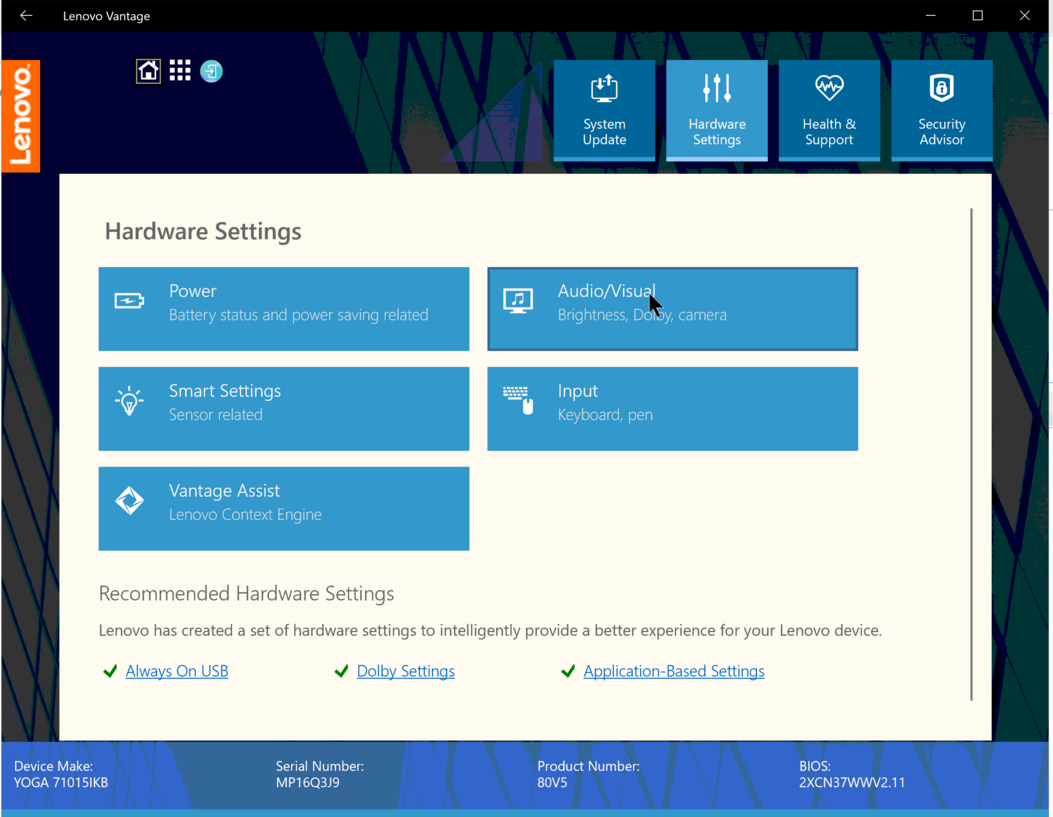1053x817 pixels.
Task: Open the Vantage Assist tile
Action: click(284, 509)
